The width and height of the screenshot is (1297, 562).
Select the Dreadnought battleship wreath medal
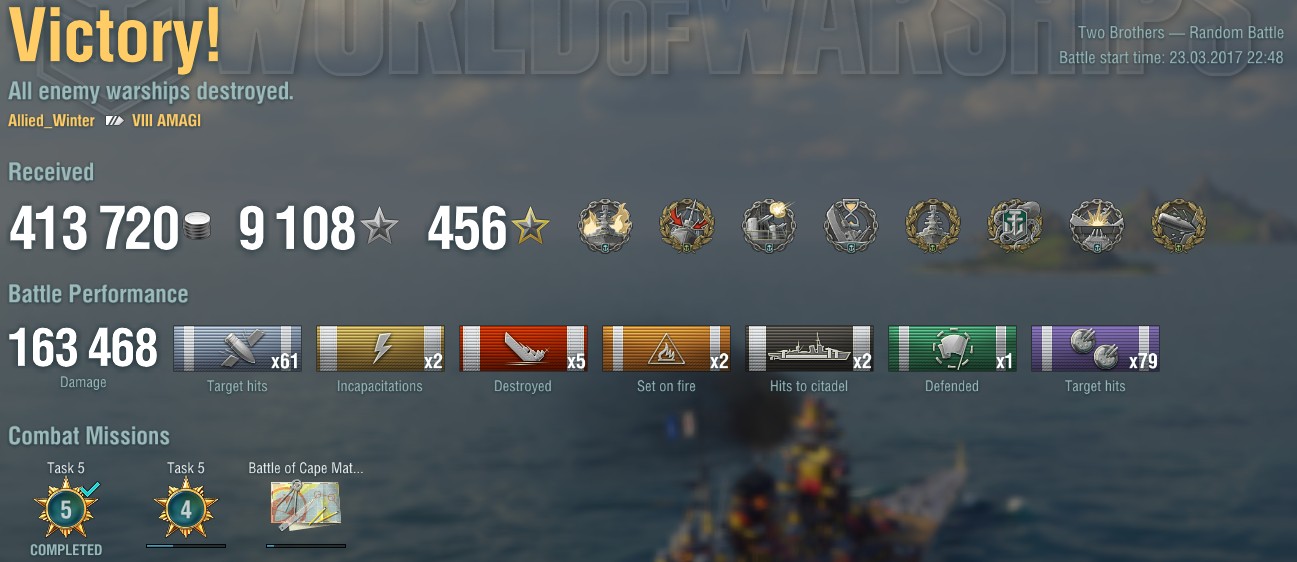point(933,226)
